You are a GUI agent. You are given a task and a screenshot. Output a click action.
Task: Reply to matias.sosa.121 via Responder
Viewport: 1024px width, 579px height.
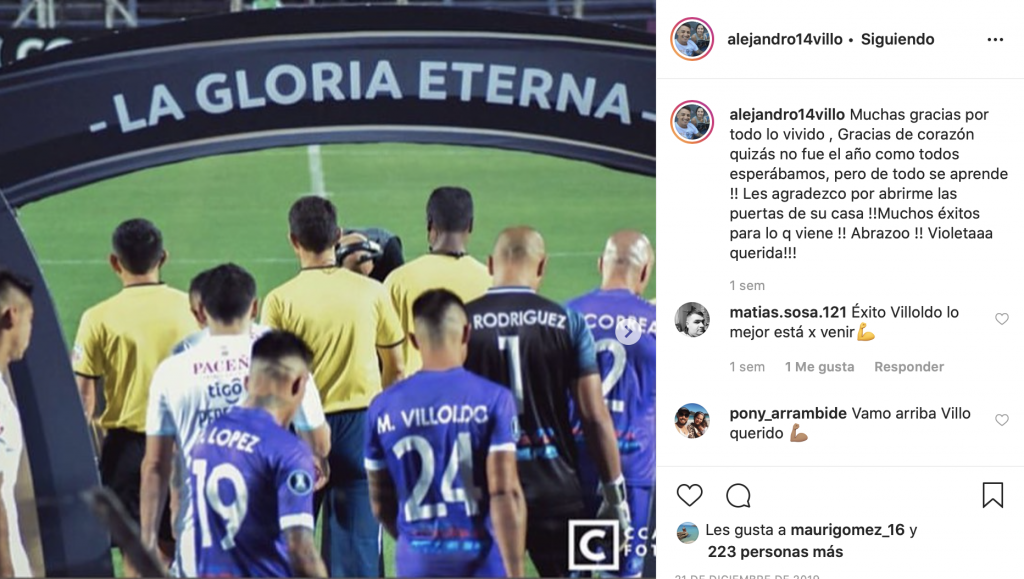(909, 367)
